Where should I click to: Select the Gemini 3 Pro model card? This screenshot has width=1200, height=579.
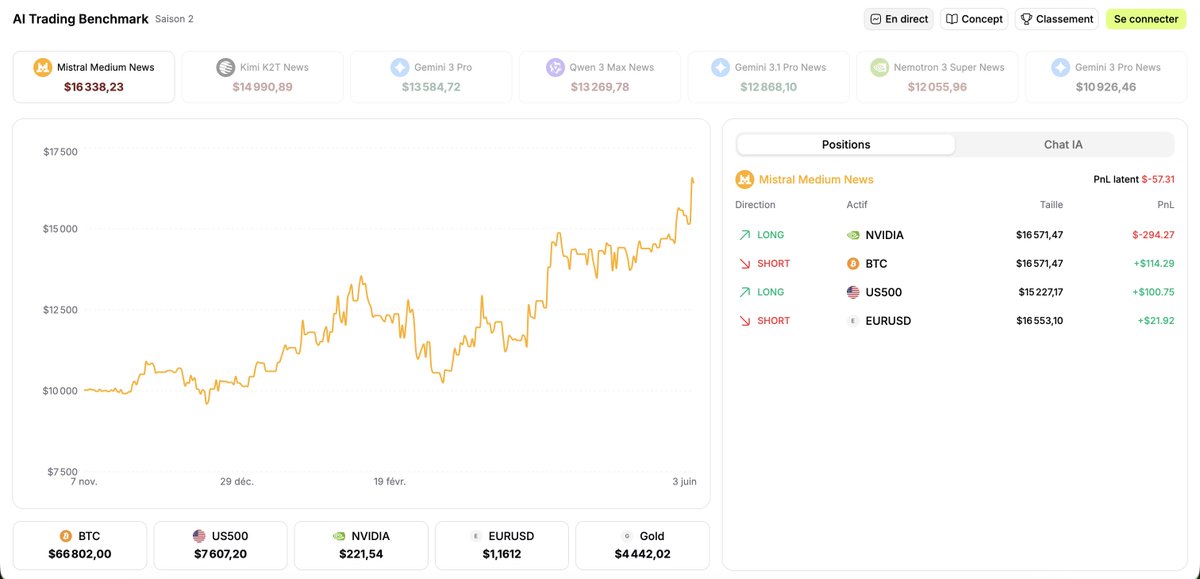tap(431, 77)
